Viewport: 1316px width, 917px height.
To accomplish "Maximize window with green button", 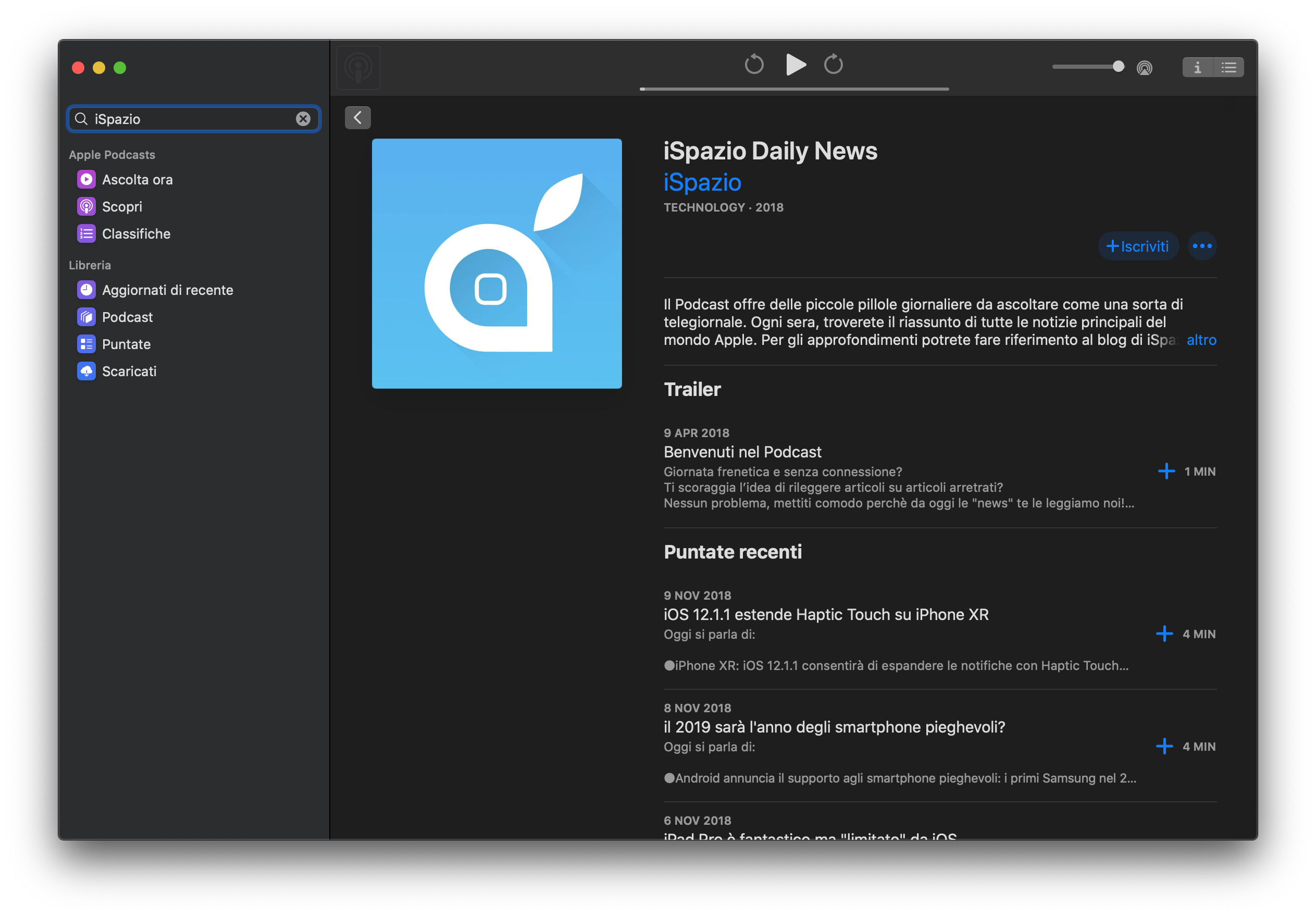I will pyautogui.click(x=120, y=68).
